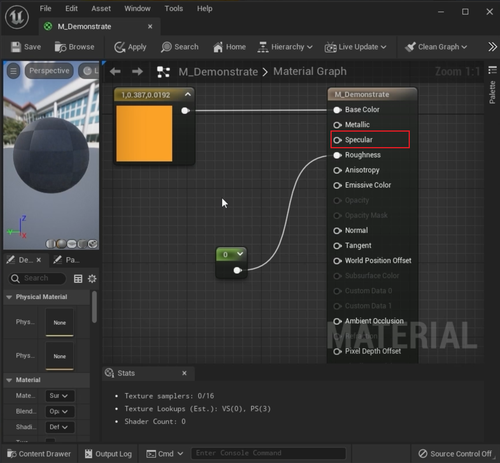The height and width of the screenshot is (463, 500).
Task: Toggle the details property matrix grid icon
Action: pyautogui.click(x=78, y=279)
